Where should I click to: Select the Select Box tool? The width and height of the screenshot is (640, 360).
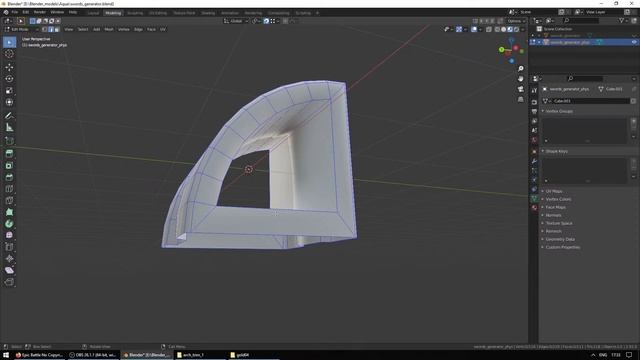pyautogui.click(x=9, y=42)
